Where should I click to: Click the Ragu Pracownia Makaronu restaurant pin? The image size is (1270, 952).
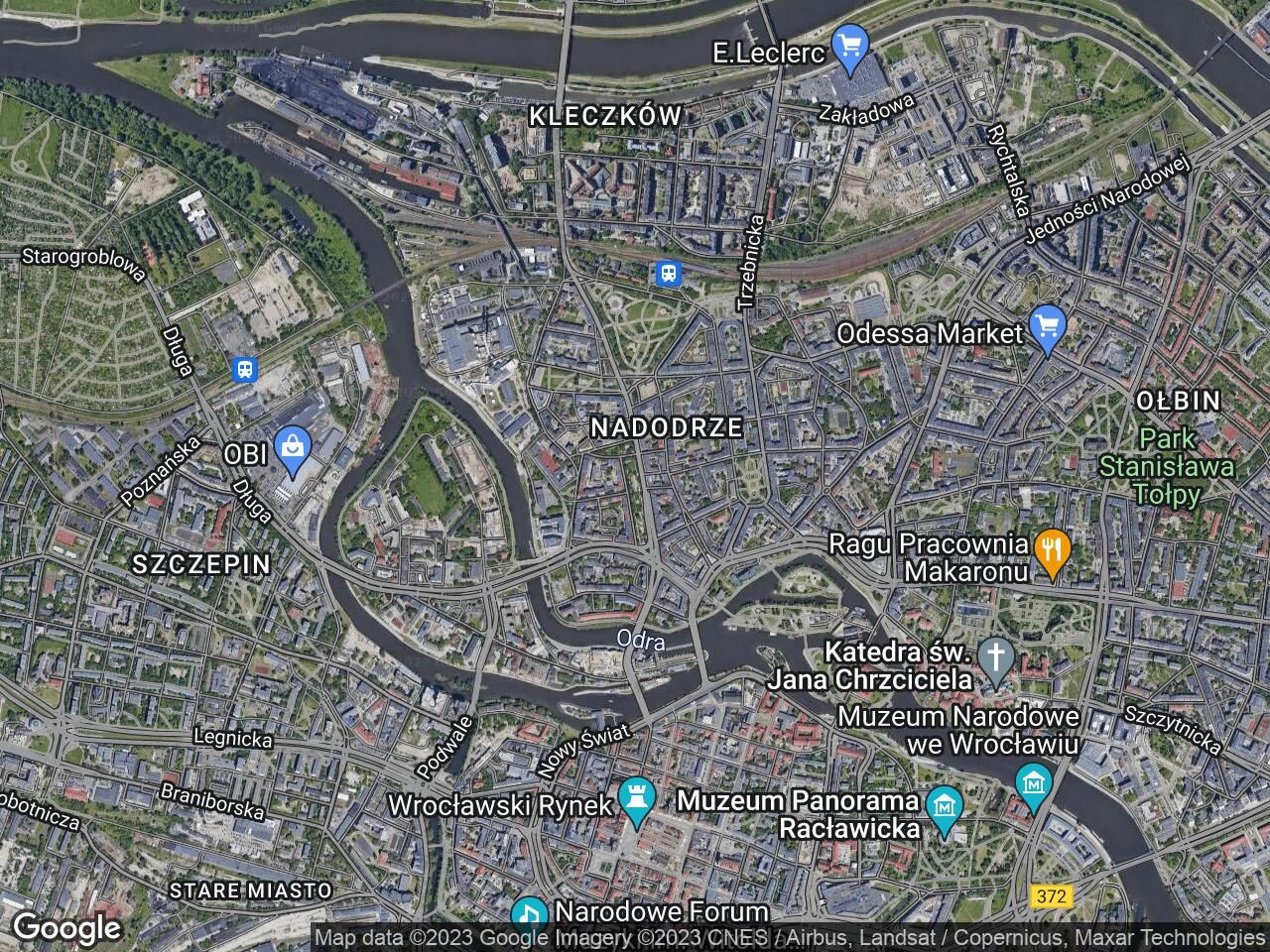1051,550
